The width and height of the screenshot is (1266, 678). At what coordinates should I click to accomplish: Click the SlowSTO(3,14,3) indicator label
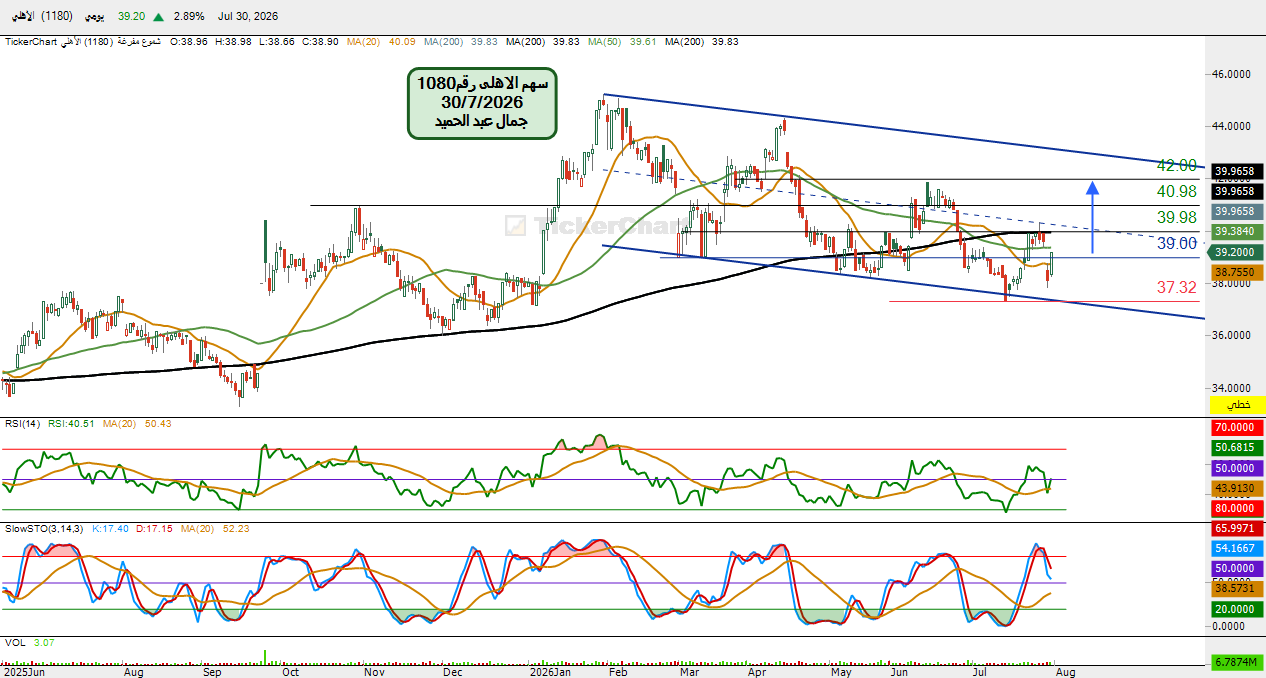(x=45, y=528)
